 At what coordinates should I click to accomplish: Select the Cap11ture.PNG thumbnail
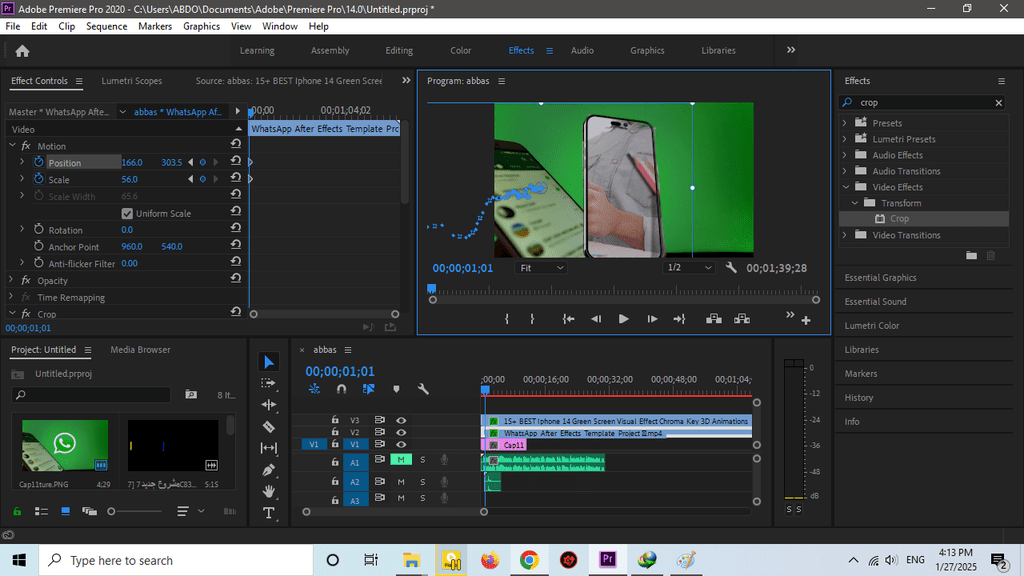(x=65, y=445)
